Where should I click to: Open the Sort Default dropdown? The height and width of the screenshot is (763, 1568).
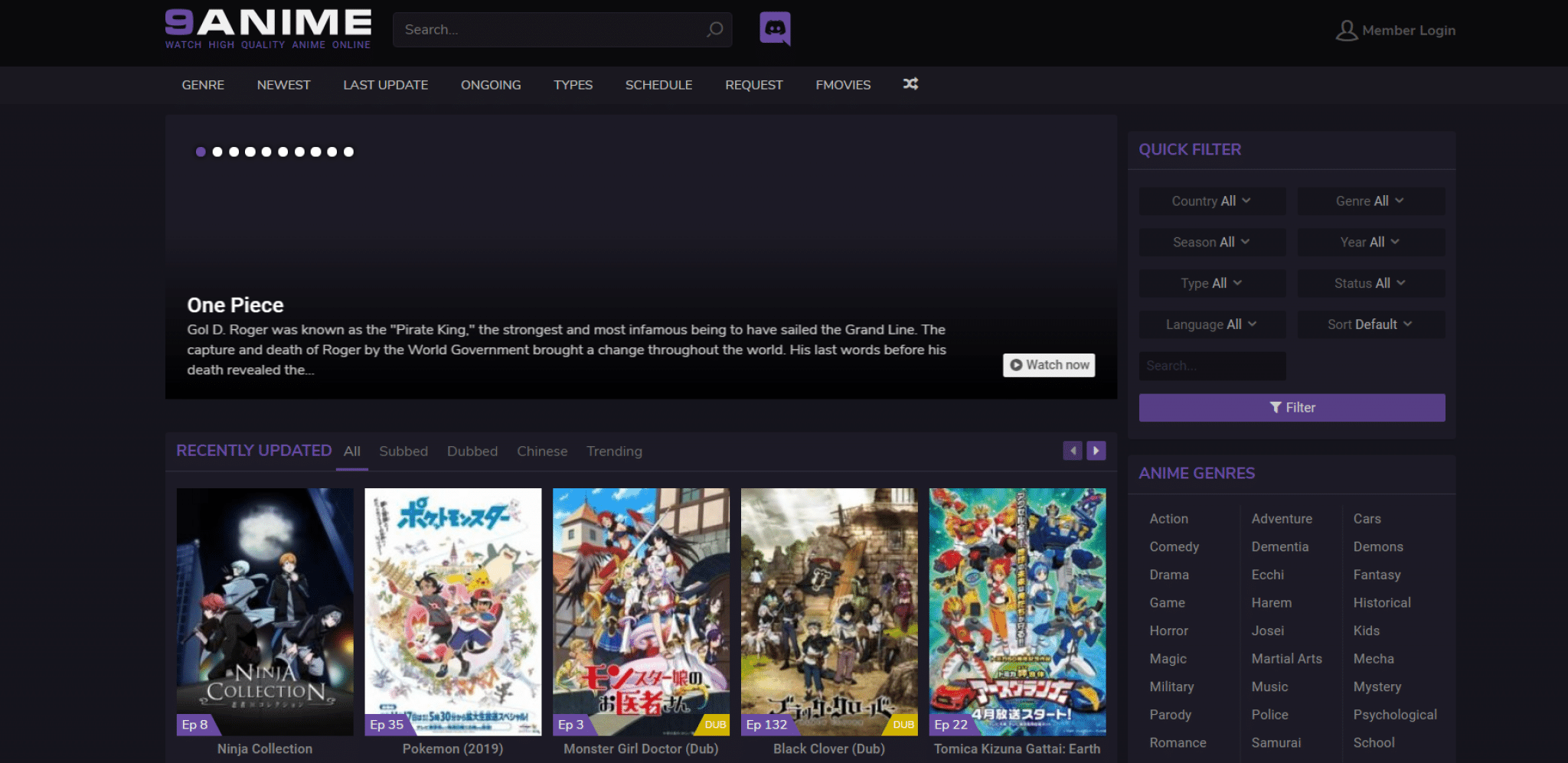click(1370, 324)
